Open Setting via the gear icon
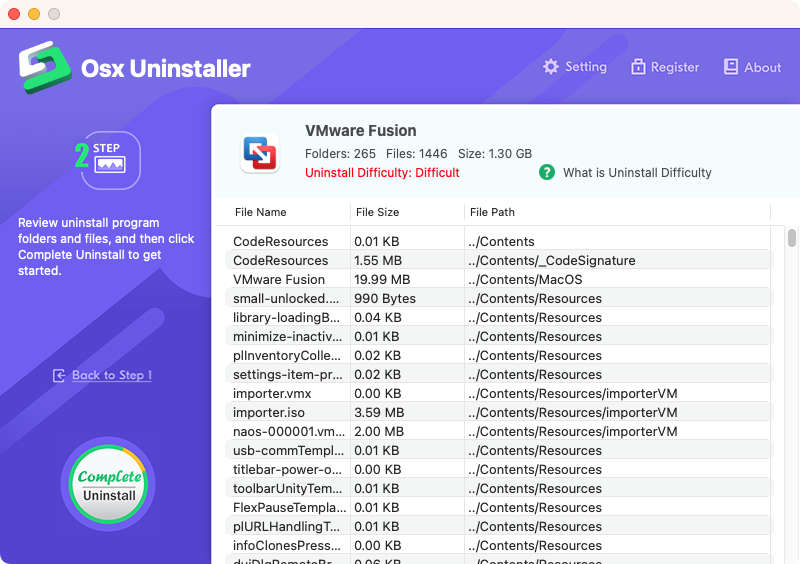800x564 pixels. 551,67
